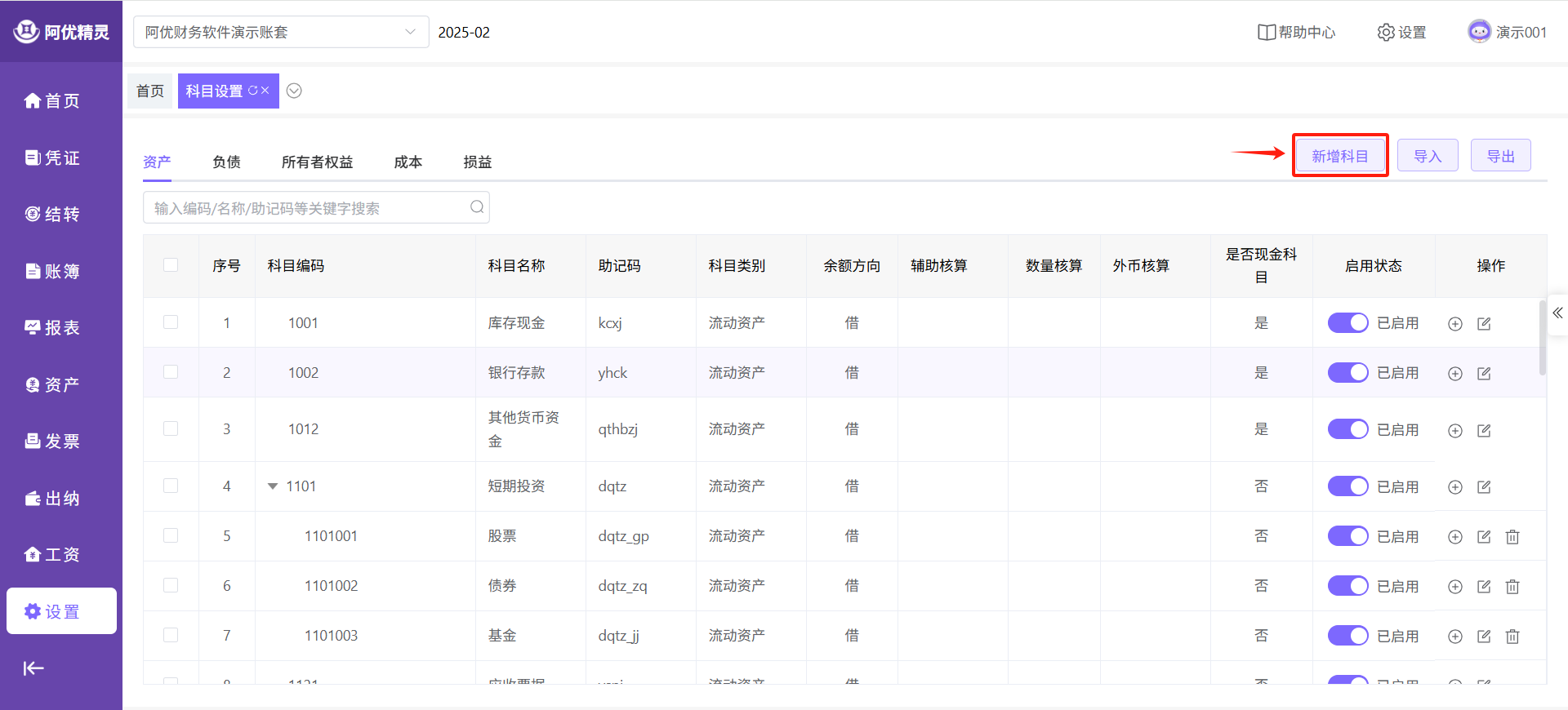Add sub-subject under 银行存款 with plus icon
1568x710 pixels.
[x=1455, y=374]
